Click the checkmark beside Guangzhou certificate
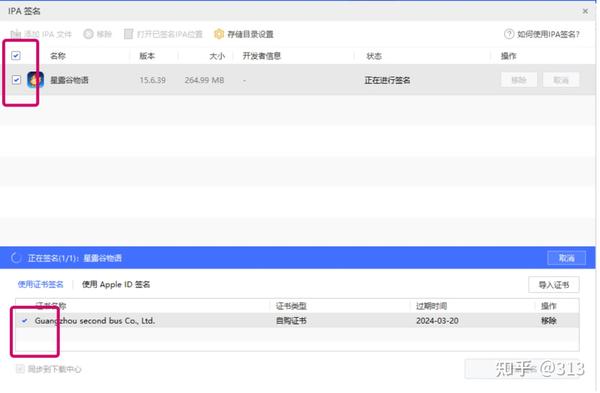This screenshot has width=600, height=393. click(x=25, y=321)
